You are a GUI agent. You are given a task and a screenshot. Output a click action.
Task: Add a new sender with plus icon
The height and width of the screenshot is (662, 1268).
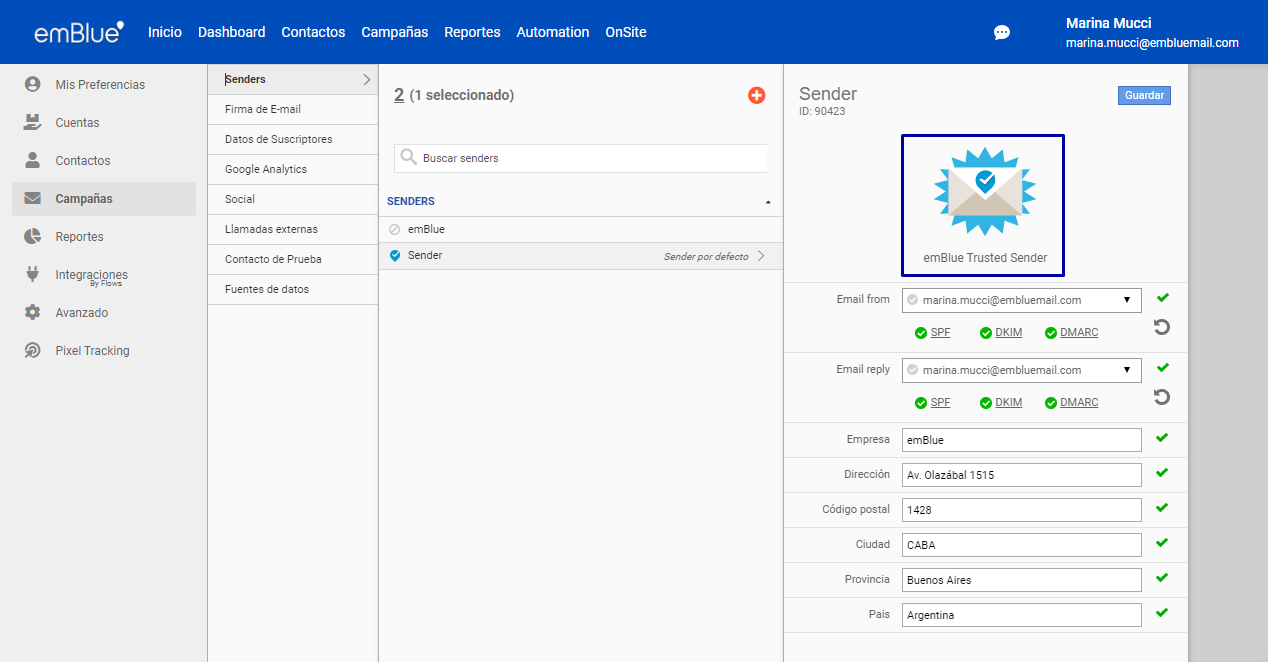(x=756, y=95)
